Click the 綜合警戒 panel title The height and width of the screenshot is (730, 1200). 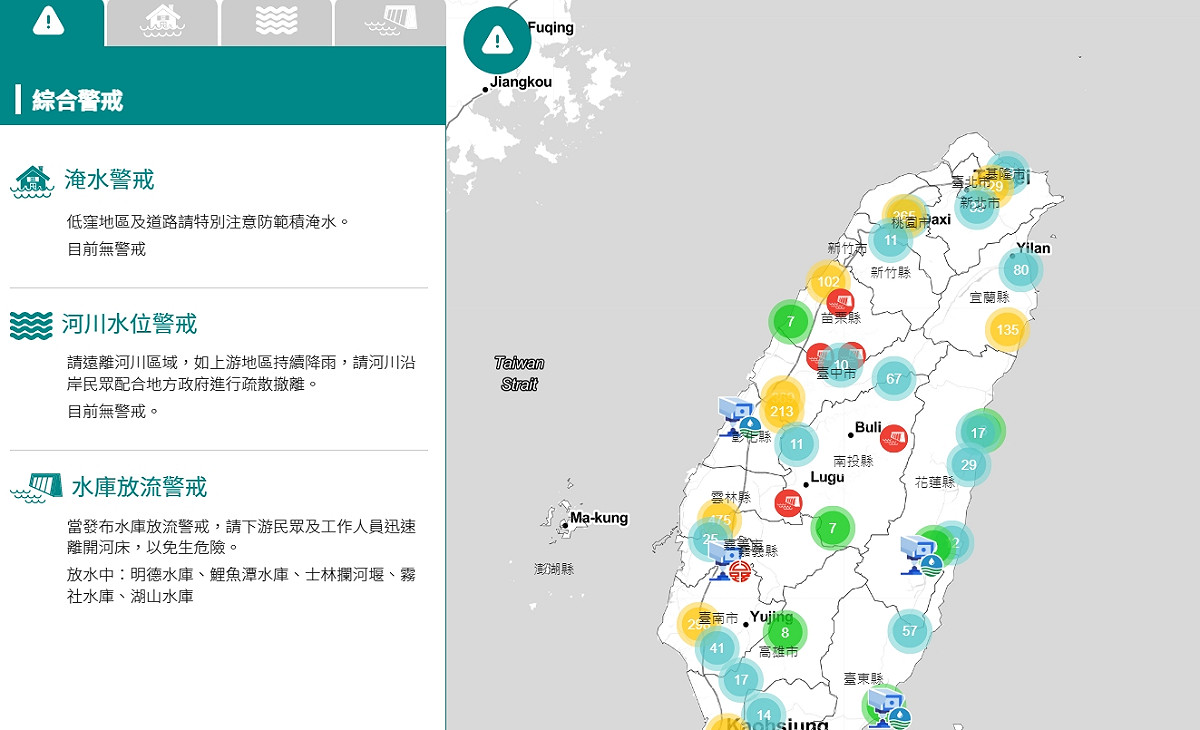[78, 100]
